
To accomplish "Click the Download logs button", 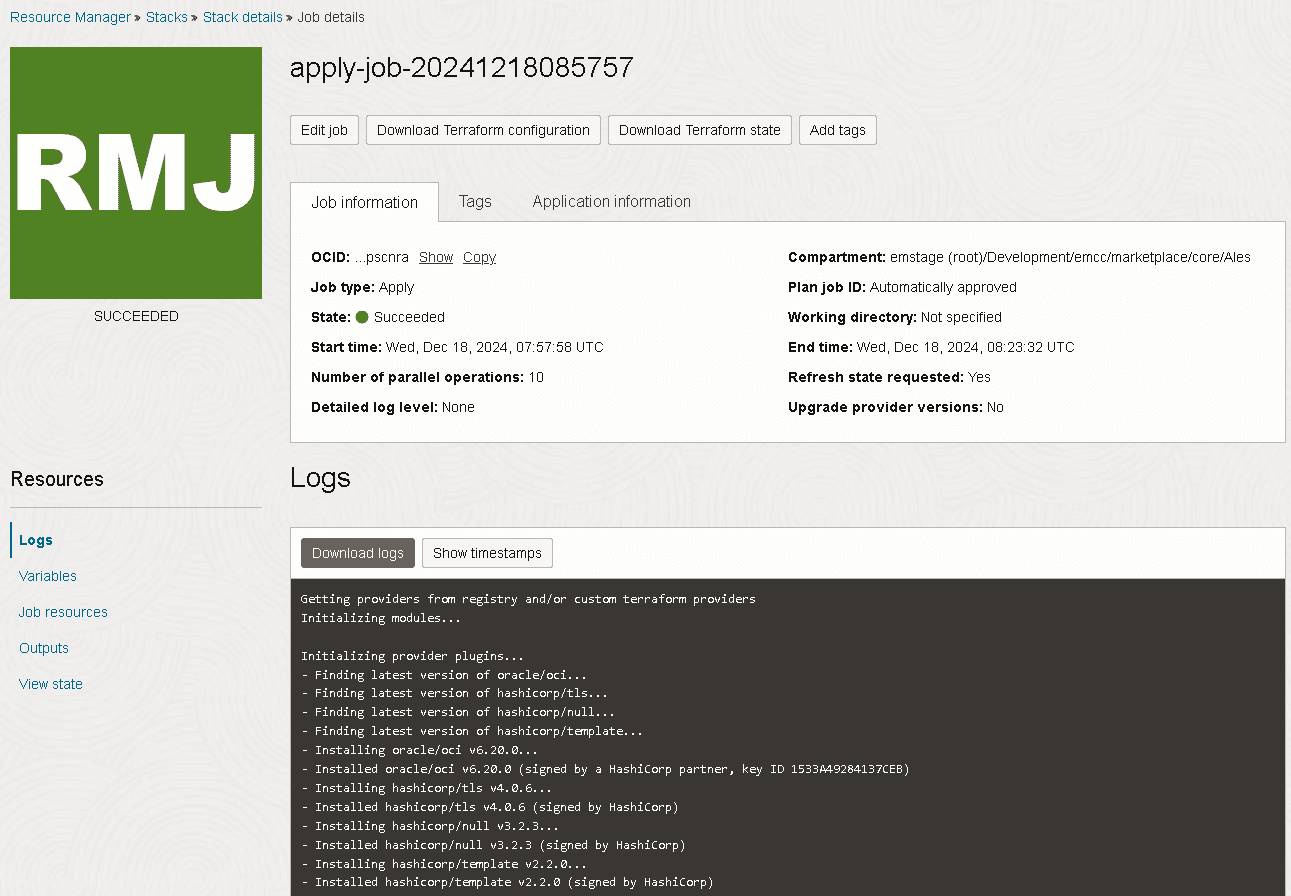I will point(358,553).
